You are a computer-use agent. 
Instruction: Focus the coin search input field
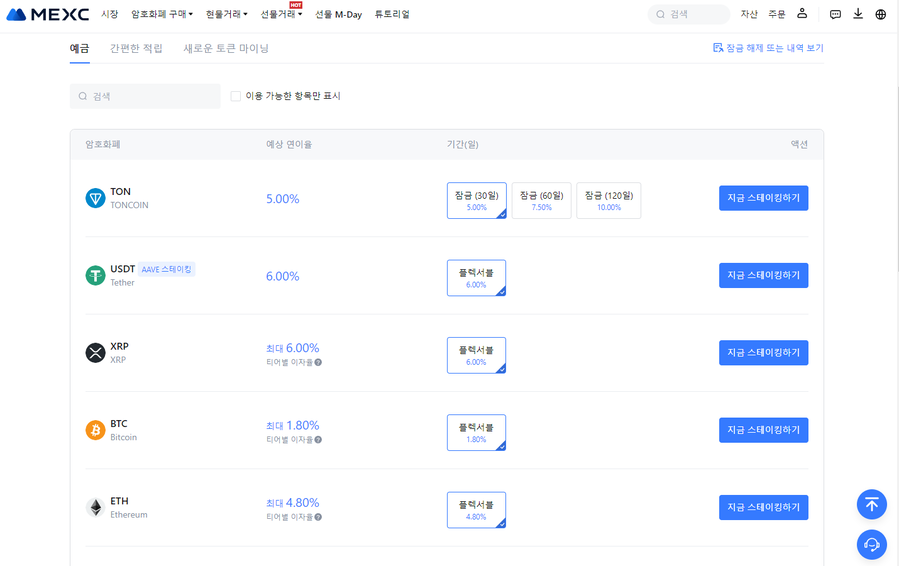145,96
